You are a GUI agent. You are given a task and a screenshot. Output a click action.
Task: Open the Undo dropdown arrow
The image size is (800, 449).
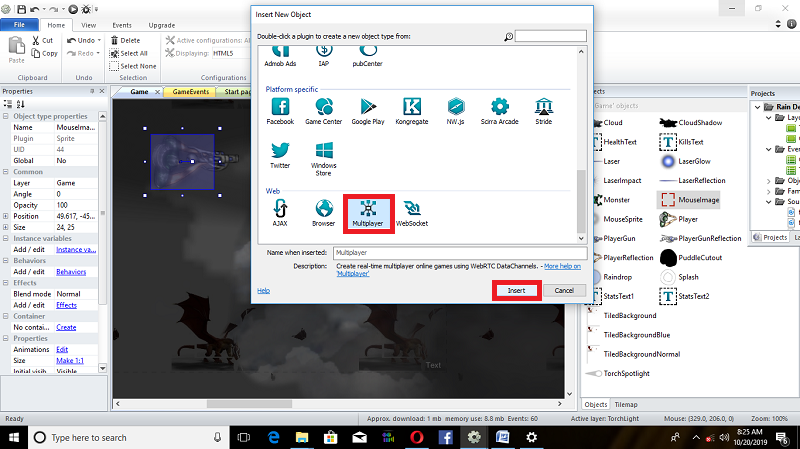pyautogui.click(x=99, y=40)
